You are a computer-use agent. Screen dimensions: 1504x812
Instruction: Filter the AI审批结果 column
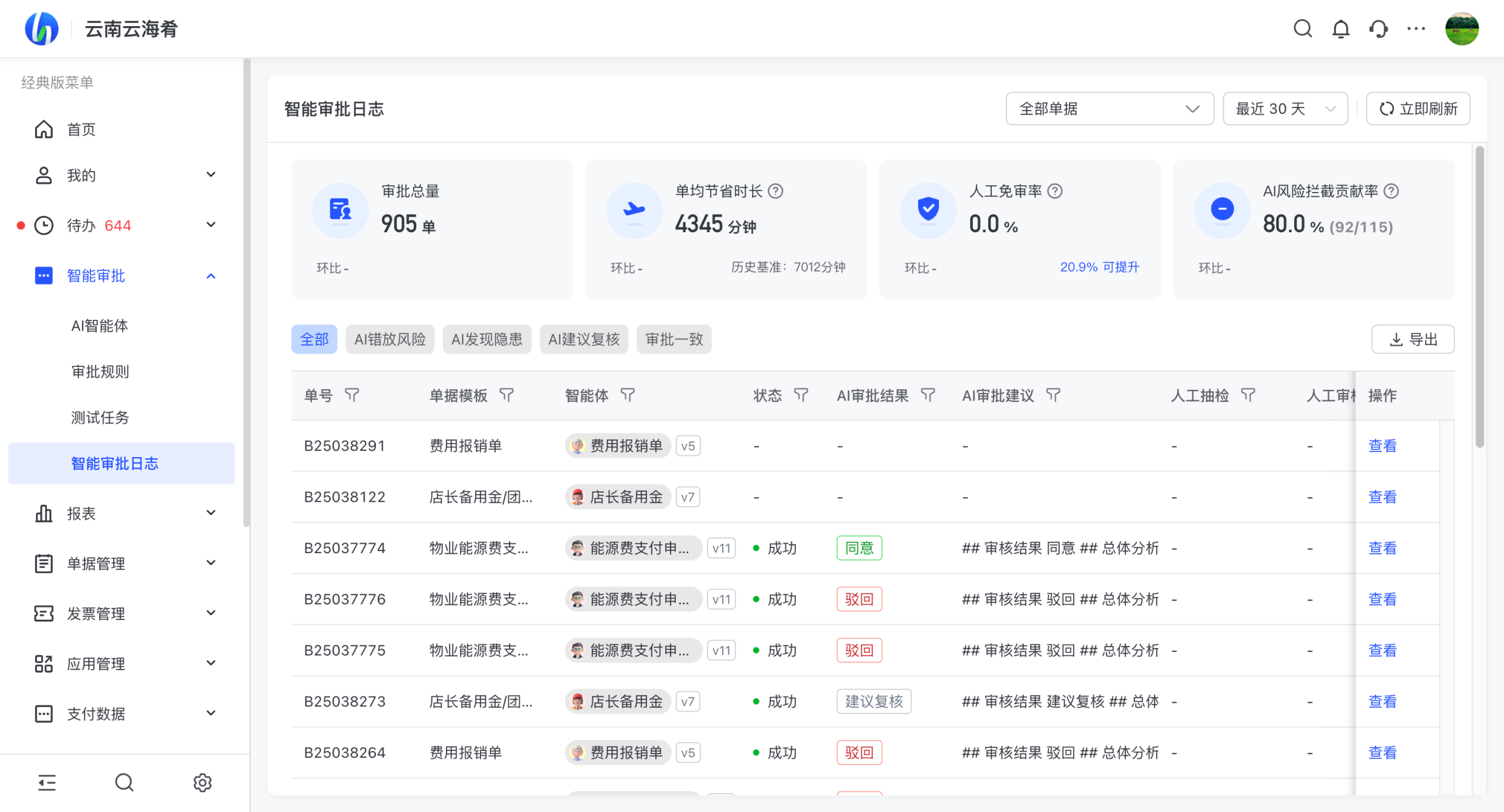coord(928,396)
